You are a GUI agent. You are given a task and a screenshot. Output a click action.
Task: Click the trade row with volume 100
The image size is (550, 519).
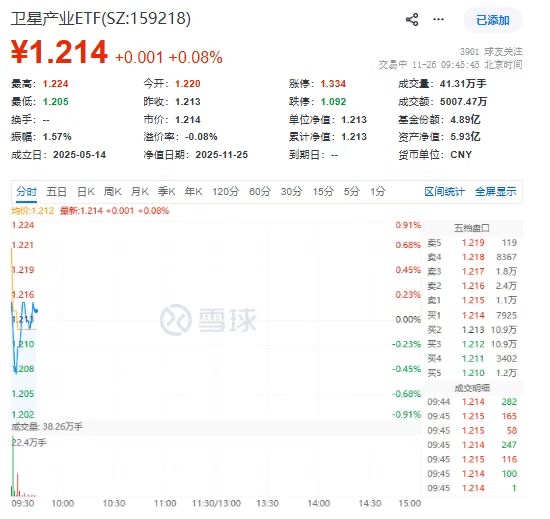(472, 473)
